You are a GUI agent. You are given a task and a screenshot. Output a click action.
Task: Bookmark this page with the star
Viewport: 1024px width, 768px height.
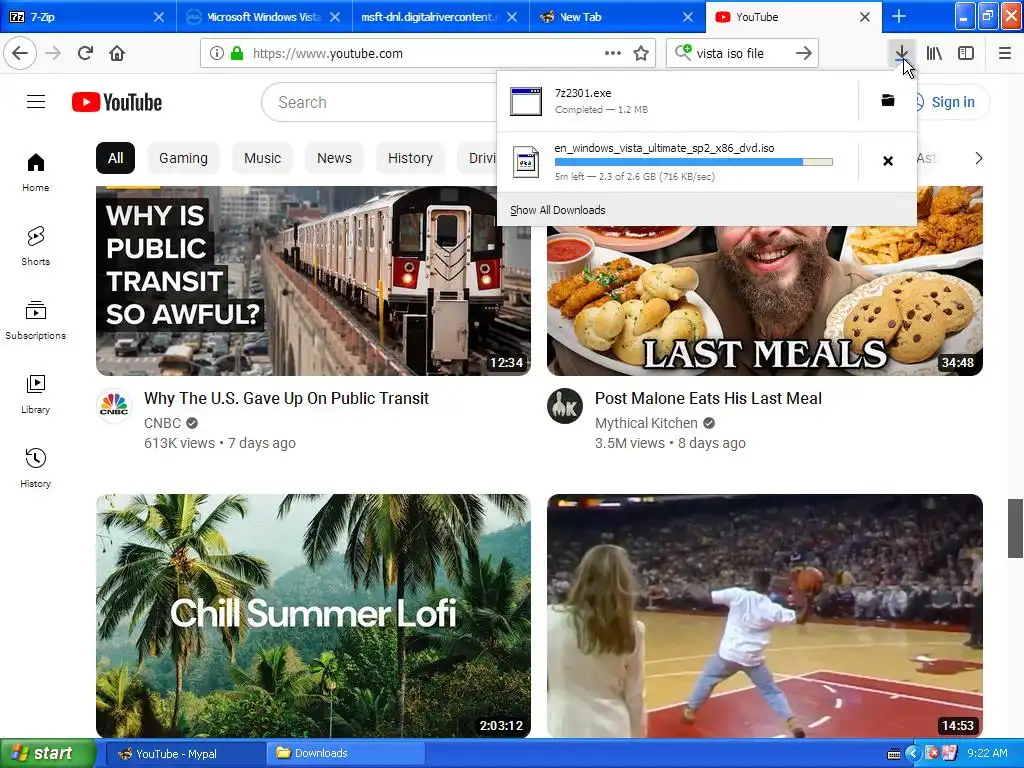point(641,54)
